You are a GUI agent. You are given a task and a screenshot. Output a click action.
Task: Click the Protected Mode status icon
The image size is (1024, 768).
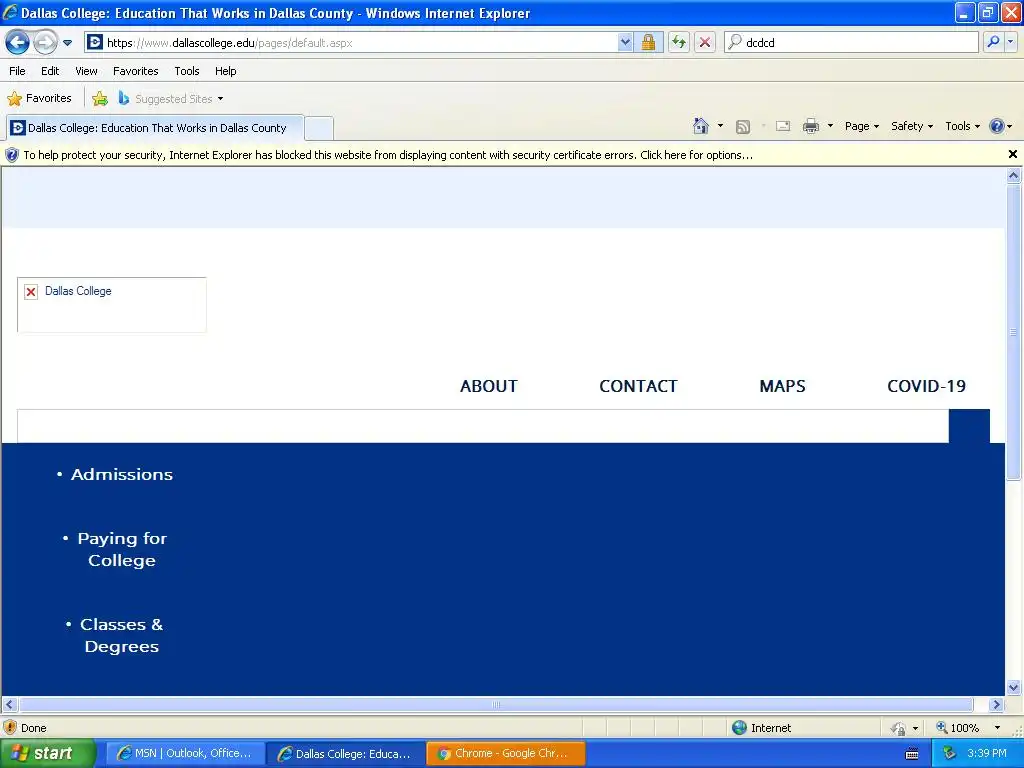(x=899, y=728)
